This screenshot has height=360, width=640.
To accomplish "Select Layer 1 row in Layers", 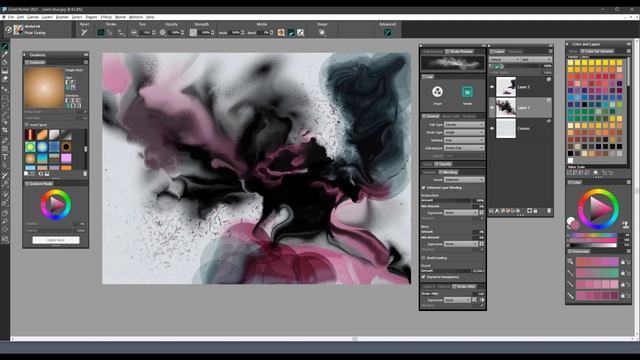I will [521, 107].
